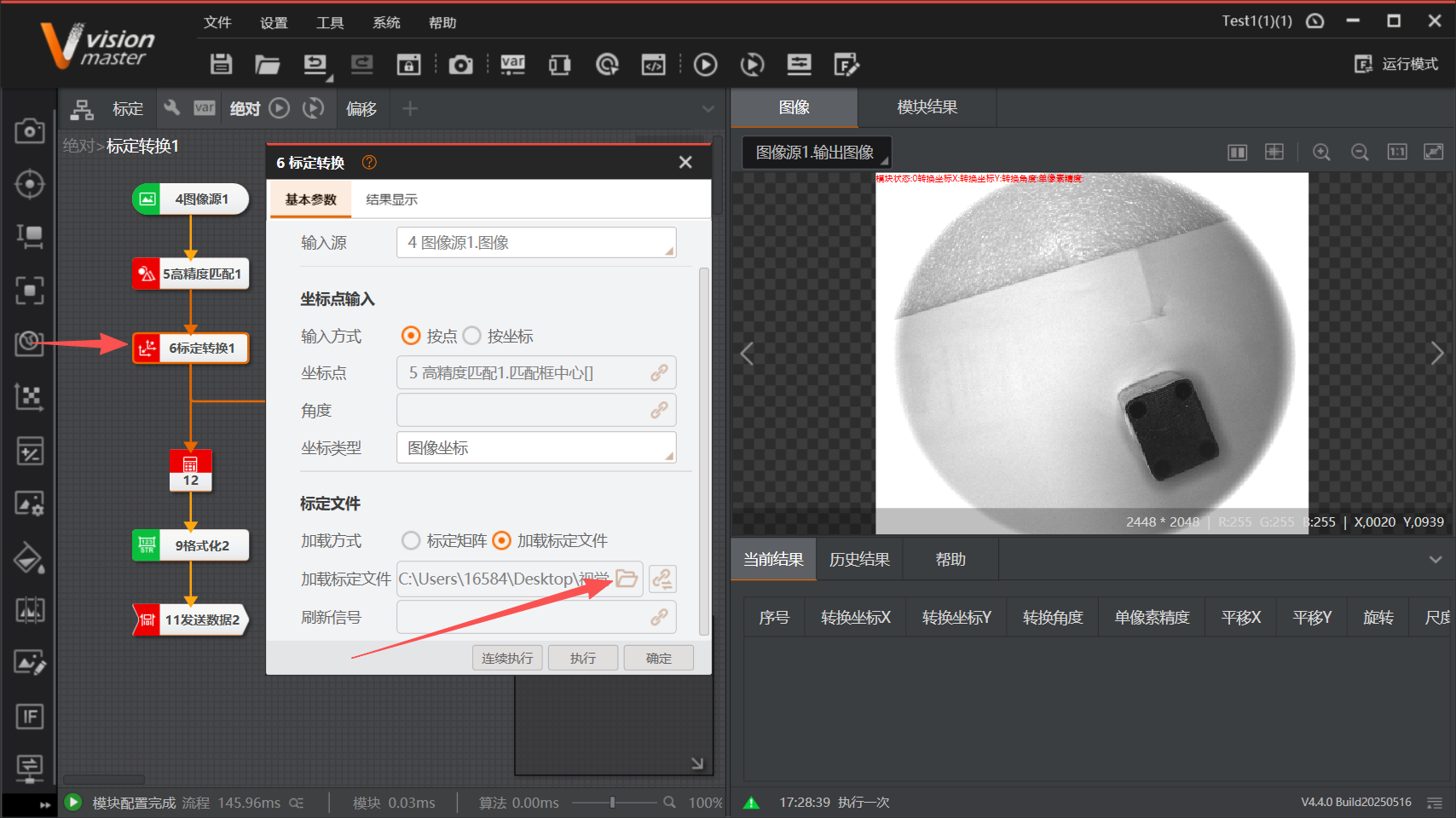Select the 按点 radio button

(411, 336)
